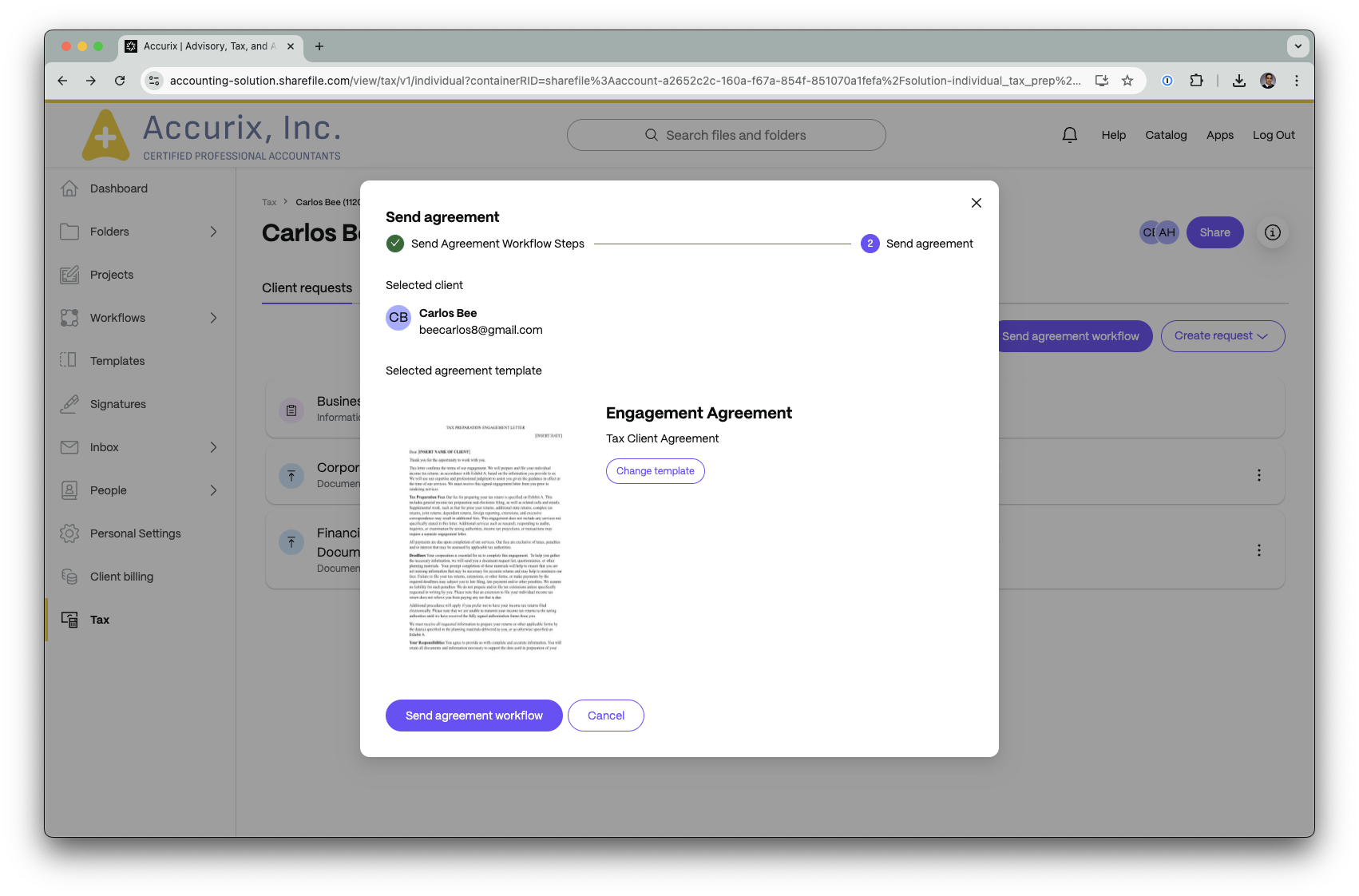Expand the Inbox sidebar chevron
Viewport: 1359px width, 896px height.
213,447
